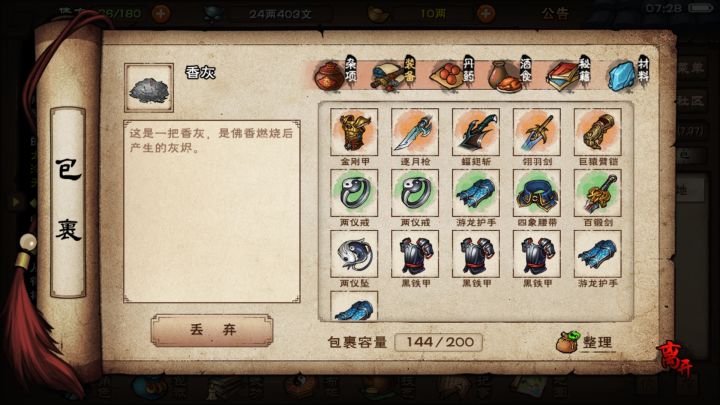Viewport: 720px width, 405px height.
Task: Click the 香灰 selected item thumbnail
Action: coord(149,88)
